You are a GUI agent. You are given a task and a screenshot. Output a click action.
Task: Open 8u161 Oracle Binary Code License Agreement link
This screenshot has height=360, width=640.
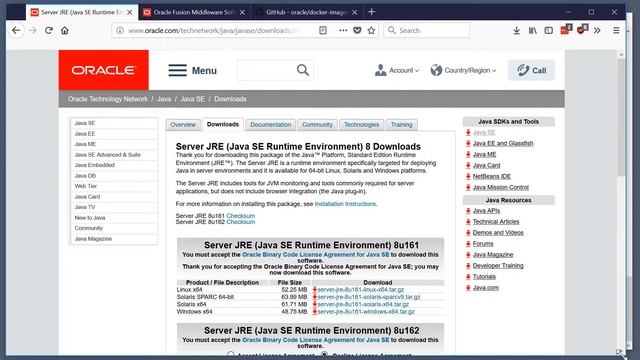[x=316, y=254]
